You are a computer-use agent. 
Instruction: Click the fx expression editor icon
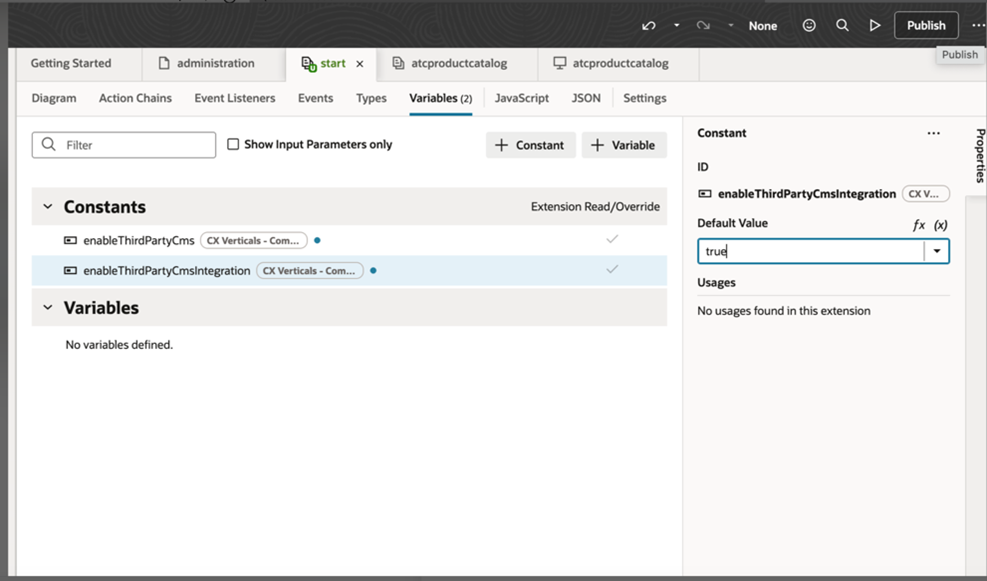tap(919, 225)
